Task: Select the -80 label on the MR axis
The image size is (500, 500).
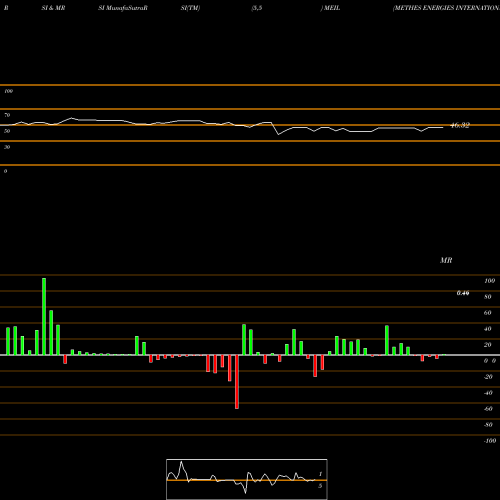Action: pos(488,425)
